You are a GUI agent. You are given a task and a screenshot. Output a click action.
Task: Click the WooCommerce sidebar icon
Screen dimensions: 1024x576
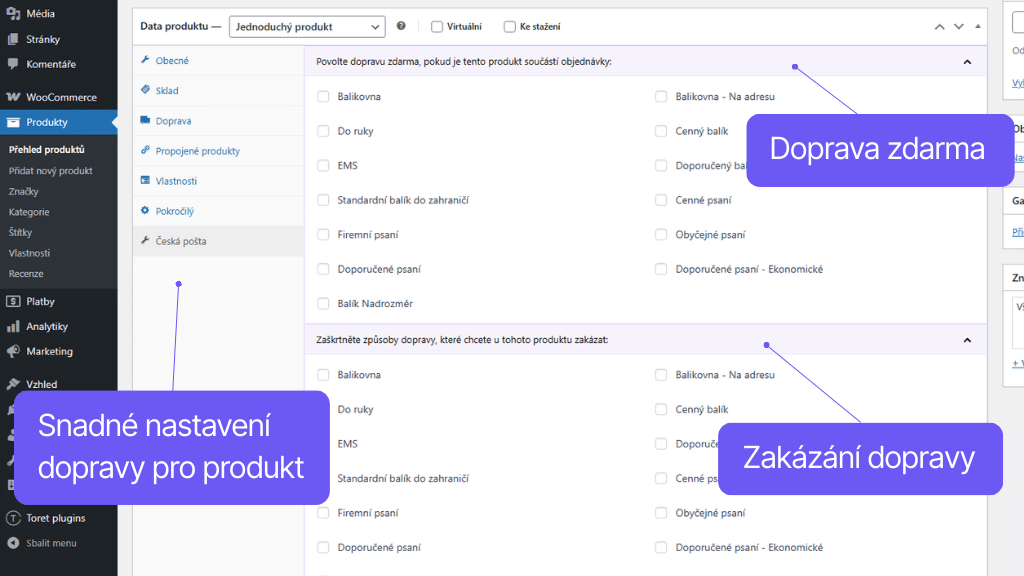(15, 97)
